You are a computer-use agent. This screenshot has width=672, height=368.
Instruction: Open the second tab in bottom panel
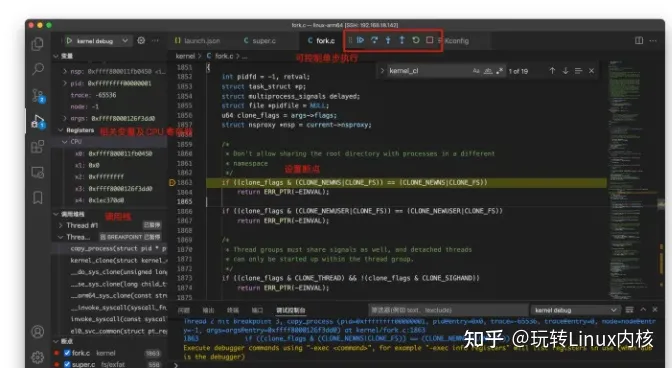coord(208,310)
